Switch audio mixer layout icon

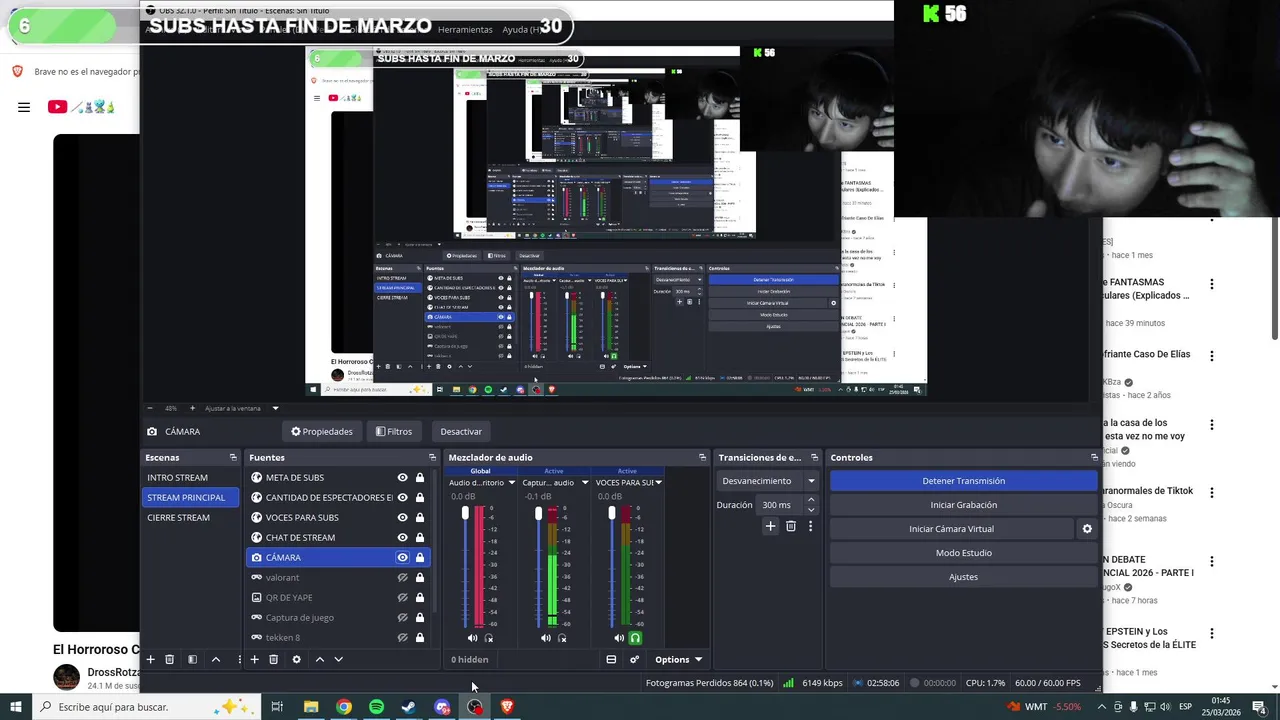pyautogui.click(x=611, y=659)
